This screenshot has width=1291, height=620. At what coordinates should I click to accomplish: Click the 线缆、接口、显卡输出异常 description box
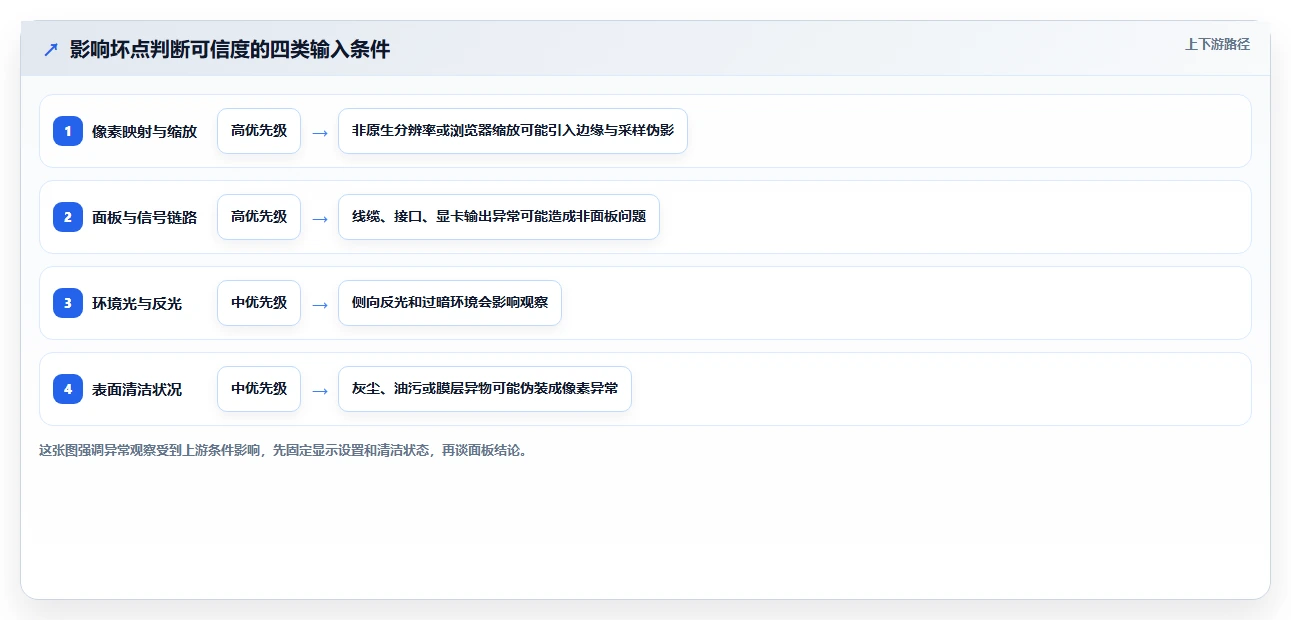point(499,217)
